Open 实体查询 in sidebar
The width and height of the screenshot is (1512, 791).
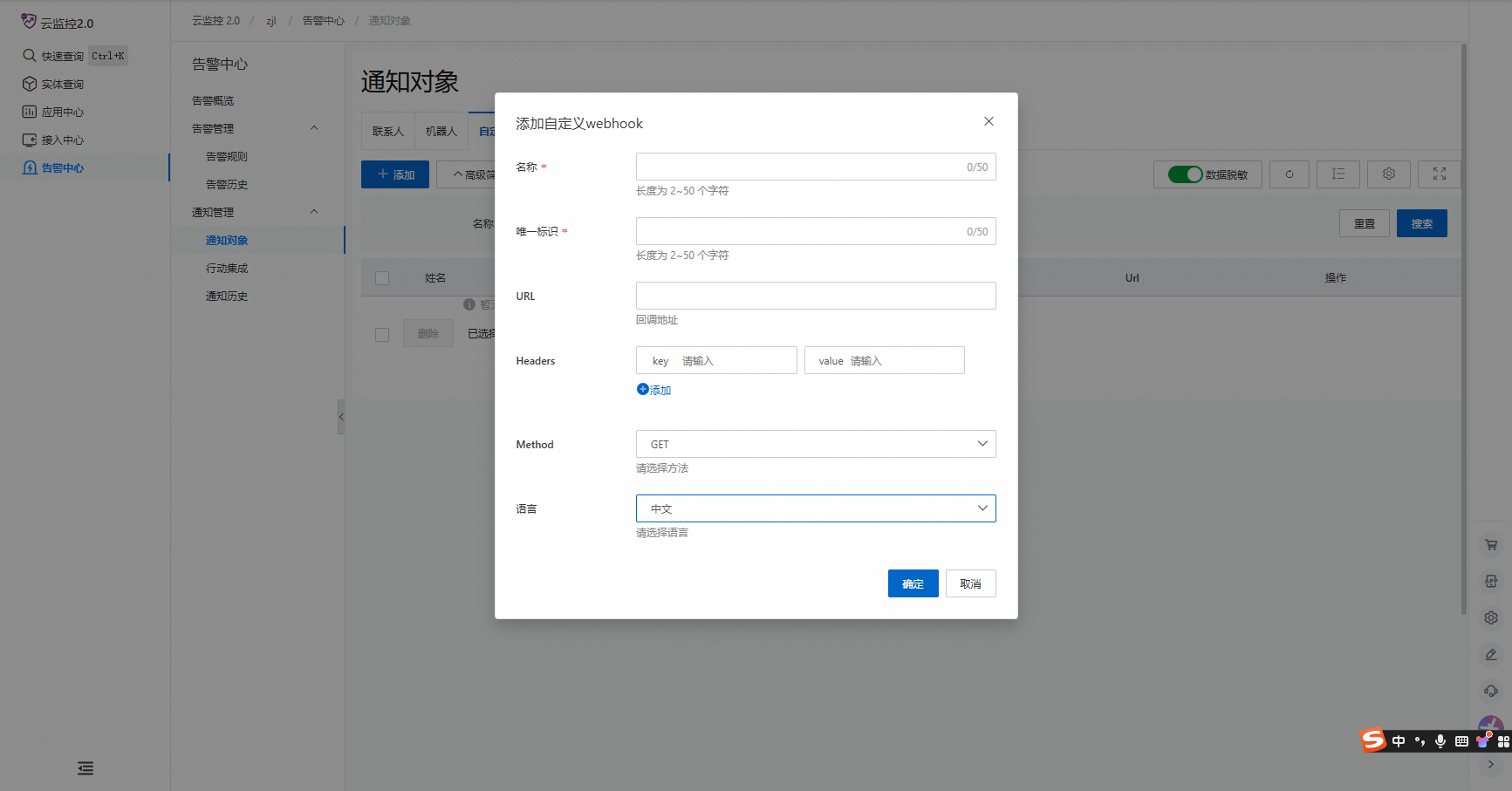pyautogui.click(x=53, y=84)
